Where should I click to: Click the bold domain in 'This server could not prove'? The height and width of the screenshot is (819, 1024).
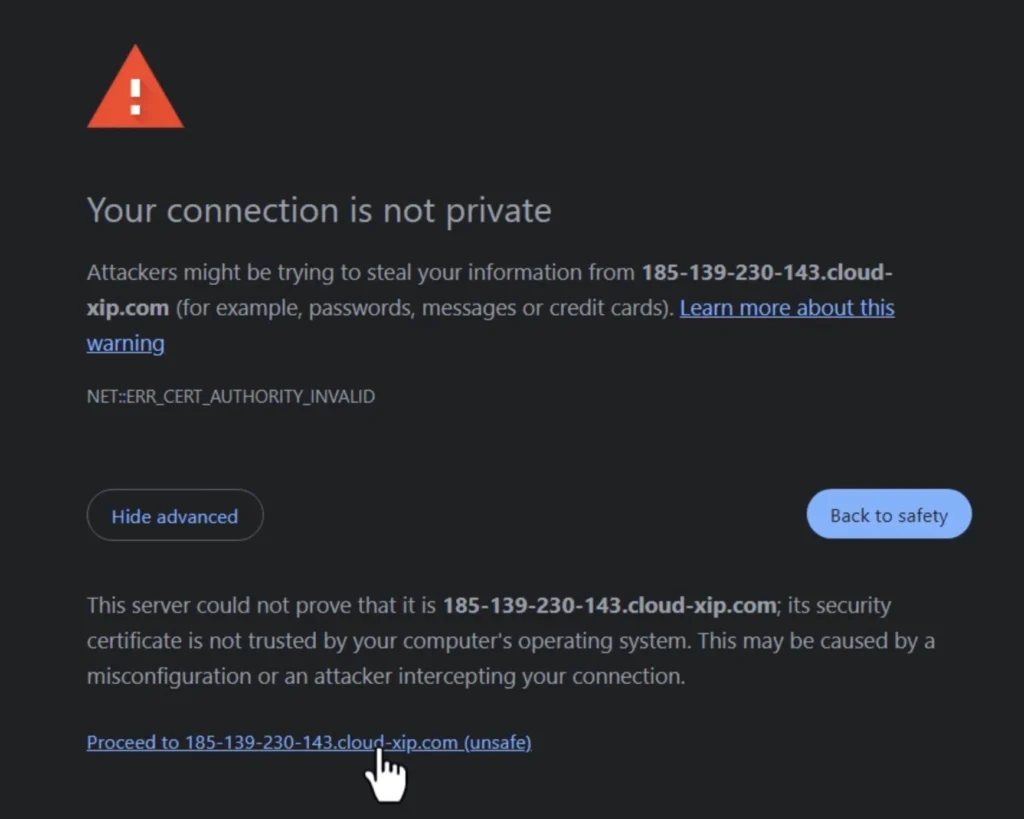point(609,605)
